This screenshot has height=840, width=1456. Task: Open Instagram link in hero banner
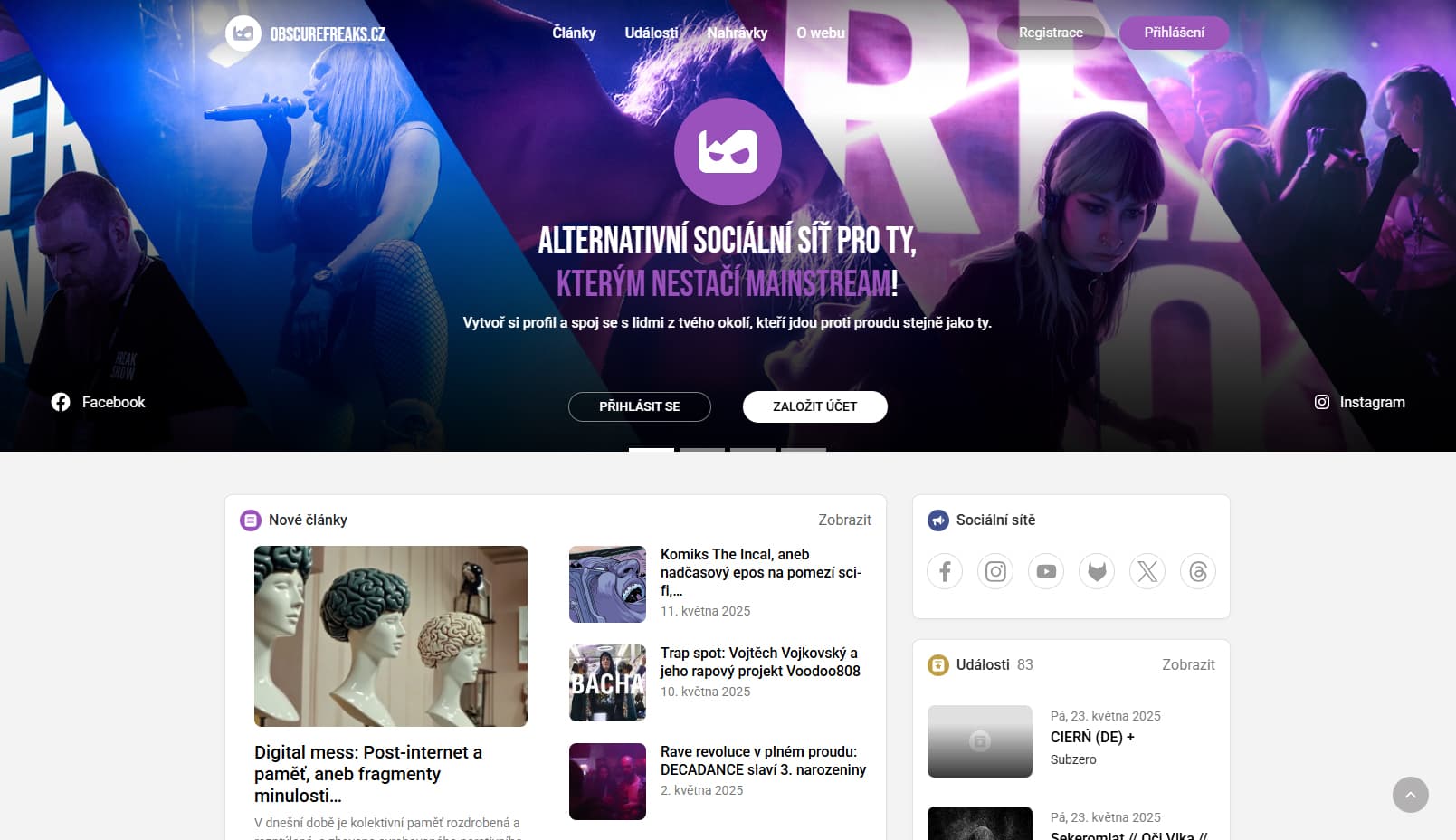(x=1359, y=402)
